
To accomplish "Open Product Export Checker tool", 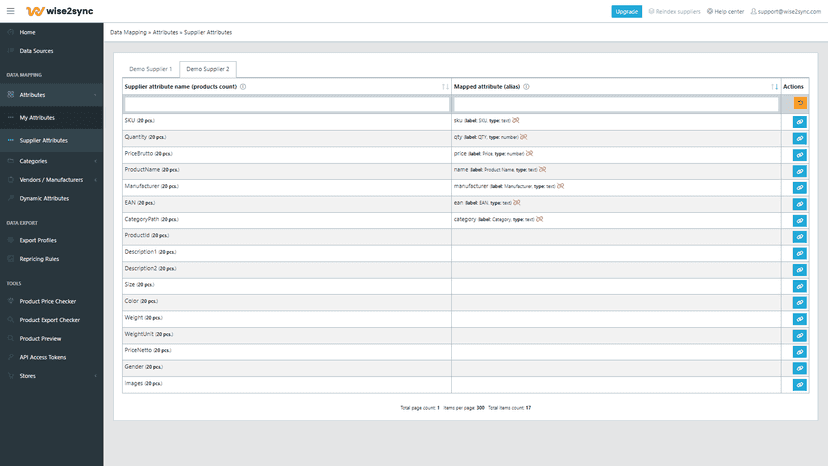I will [x=50, y=320].
